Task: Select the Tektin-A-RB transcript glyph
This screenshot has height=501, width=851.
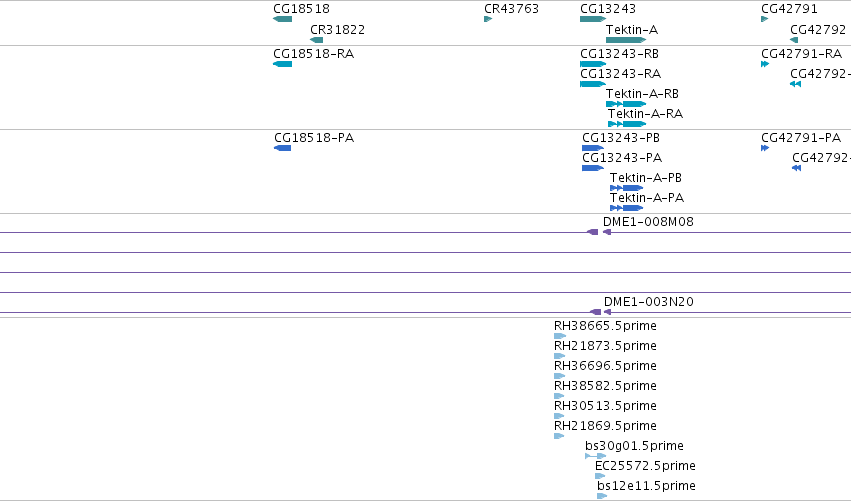Action: tap(626, 104)
